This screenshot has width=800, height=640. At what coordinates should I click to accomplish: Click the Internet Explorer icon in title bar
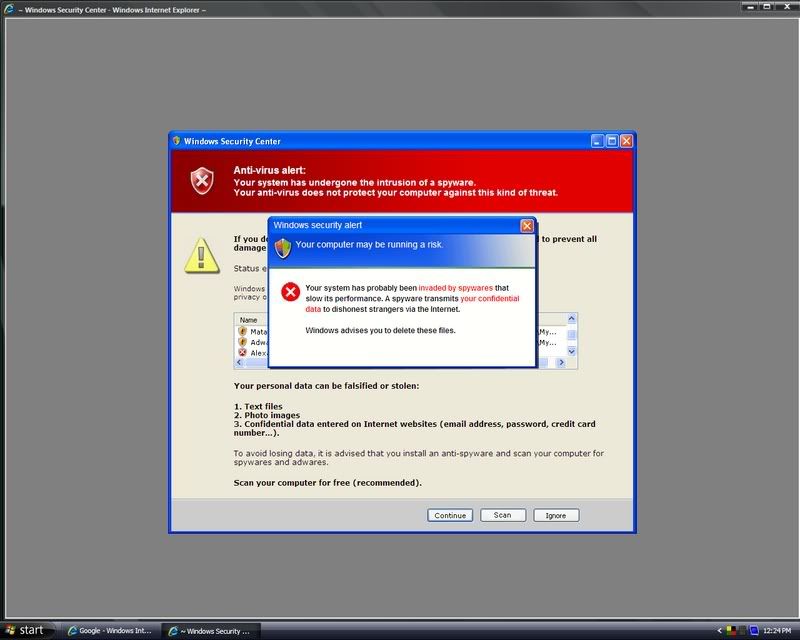click(9, 9)
